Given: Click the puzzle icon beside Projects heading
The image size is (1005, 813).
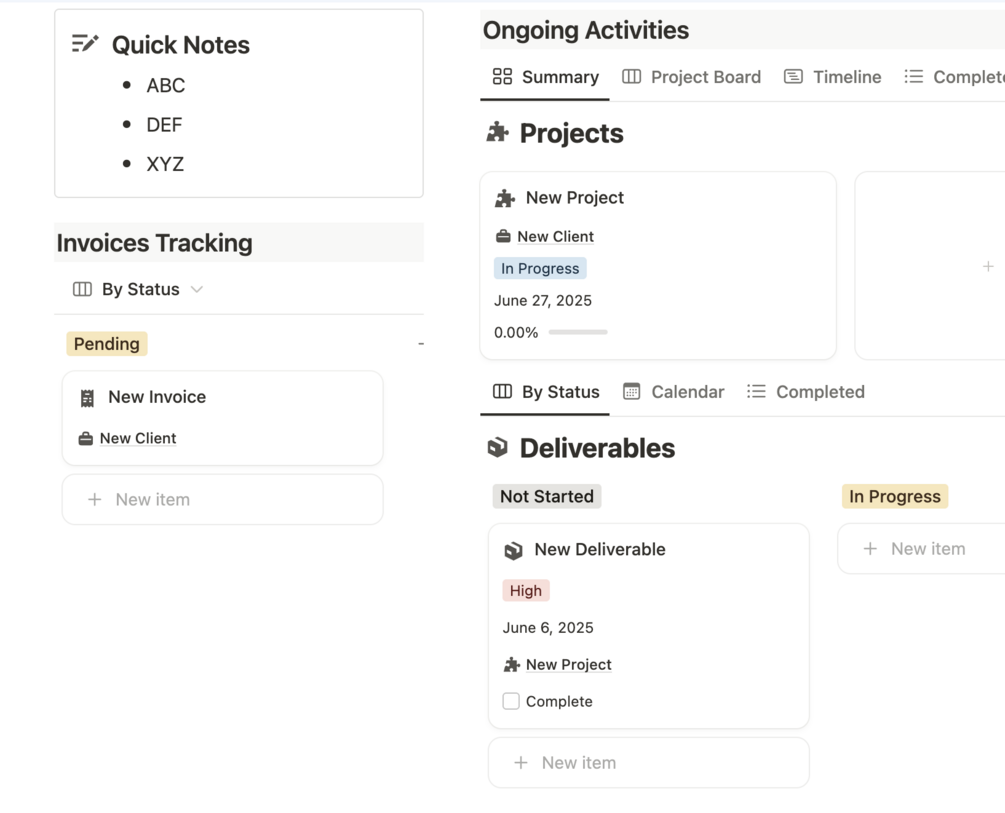Looking at the screenshot, I should 497,133.
